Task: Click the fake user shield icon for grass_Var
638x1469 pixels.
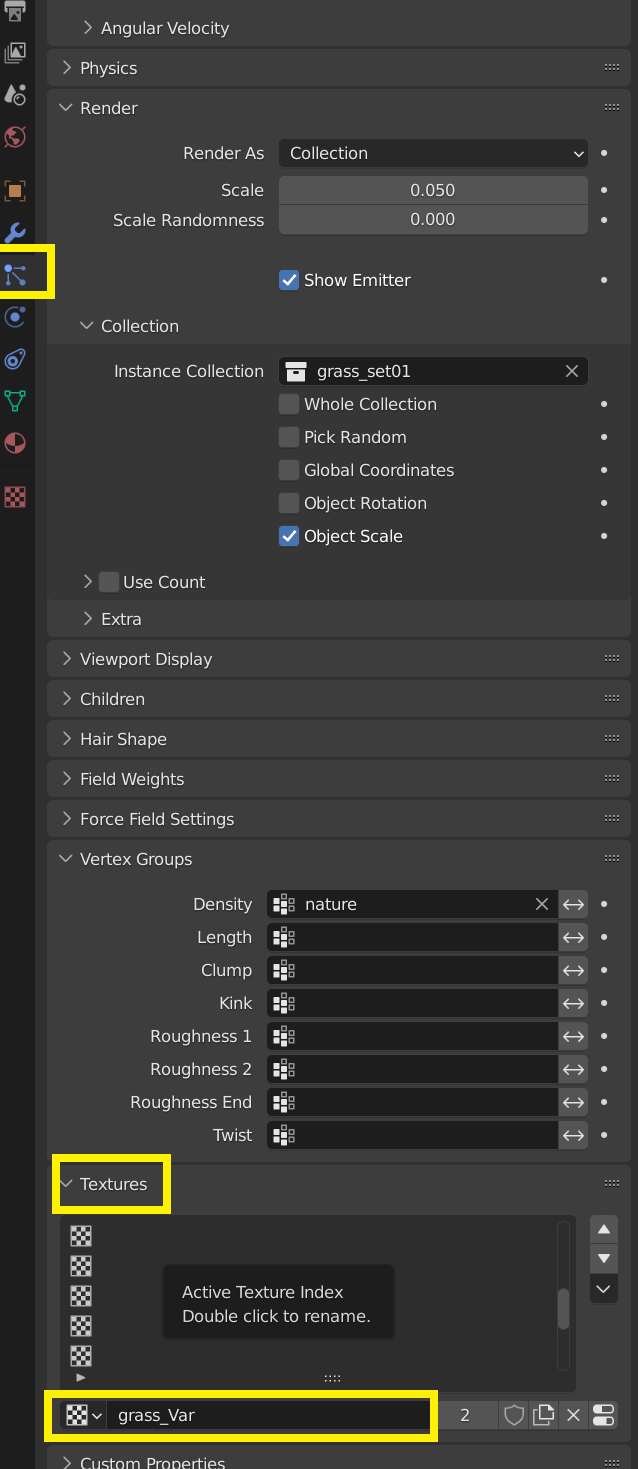Action: pyautogui.click(x=514, y=1415)
